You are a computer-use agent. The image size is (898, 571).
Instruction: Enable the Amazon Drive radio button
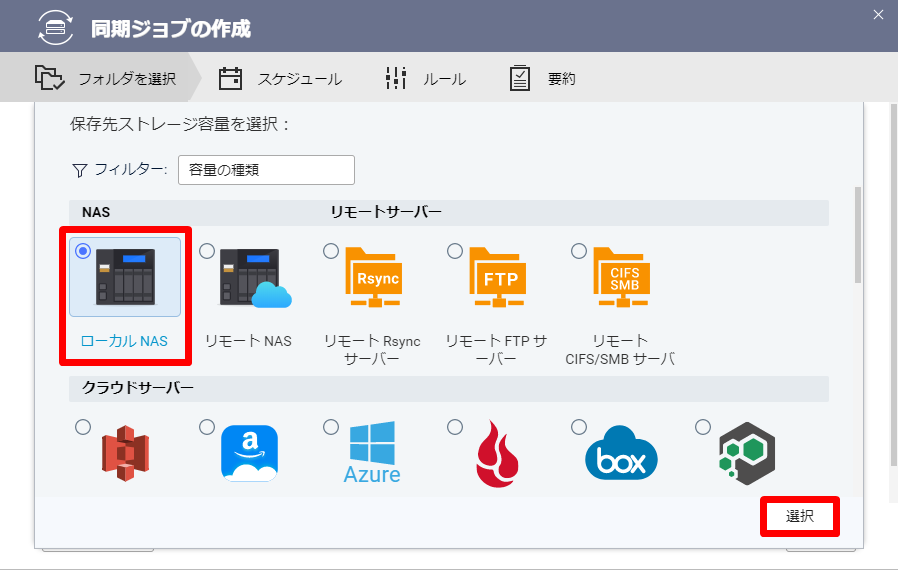click(207, 427)
